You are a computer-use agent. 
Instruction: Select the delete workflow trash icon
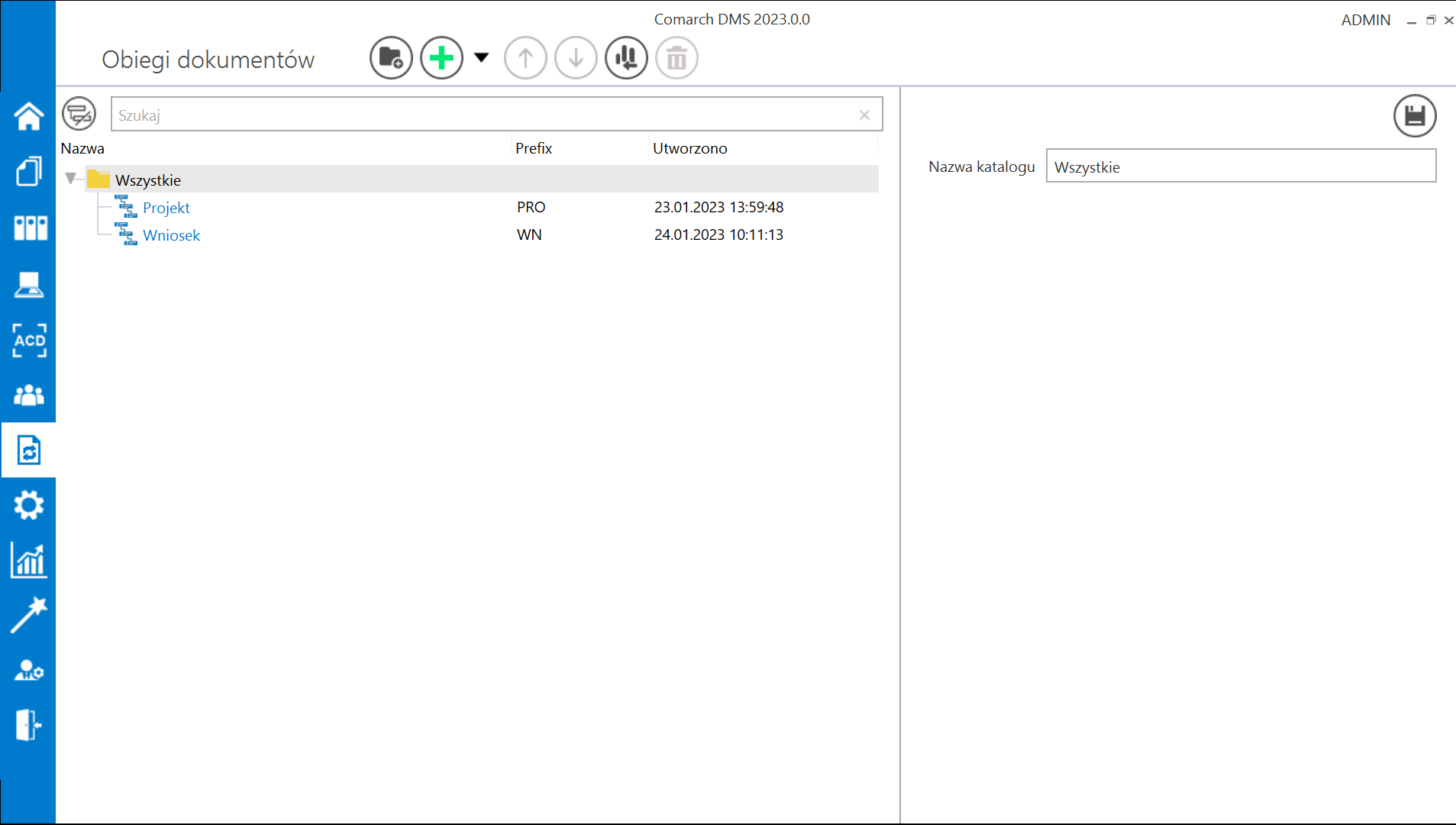coord(676,57)
